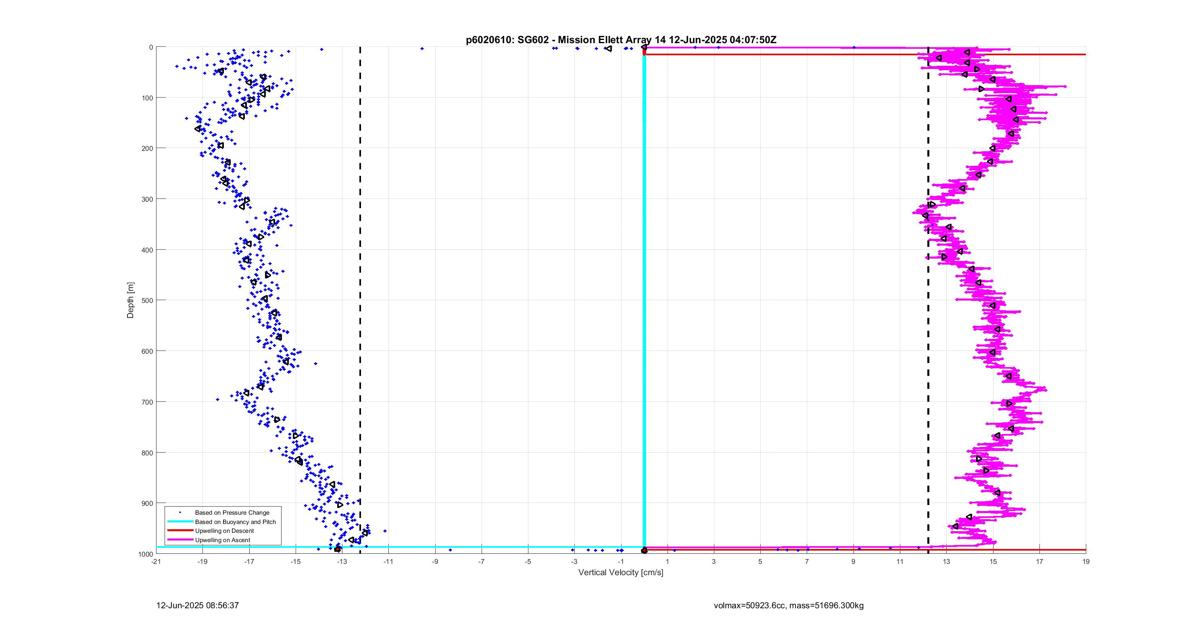Image resolution: width=1200 pixels, height=622 pixels.
Task: Click the y-axis tick label '1000'
Action: click(x=145, y=553)
